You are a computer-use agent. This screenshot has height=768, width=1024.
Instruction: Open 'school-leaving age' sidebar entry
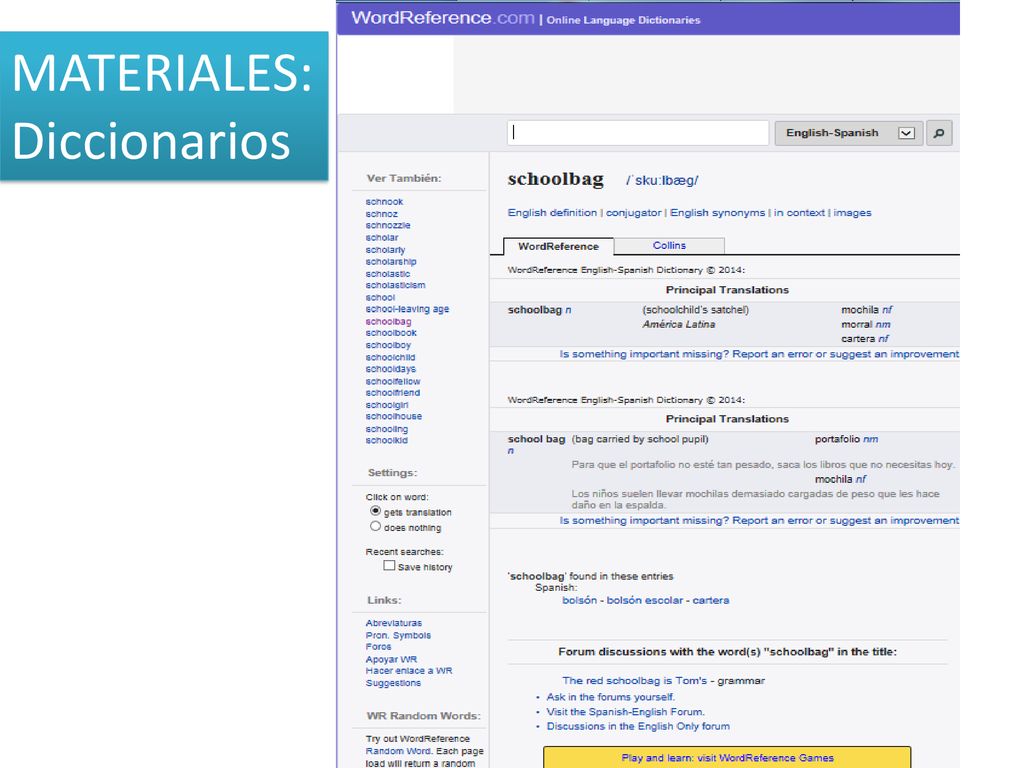(407, 309)
